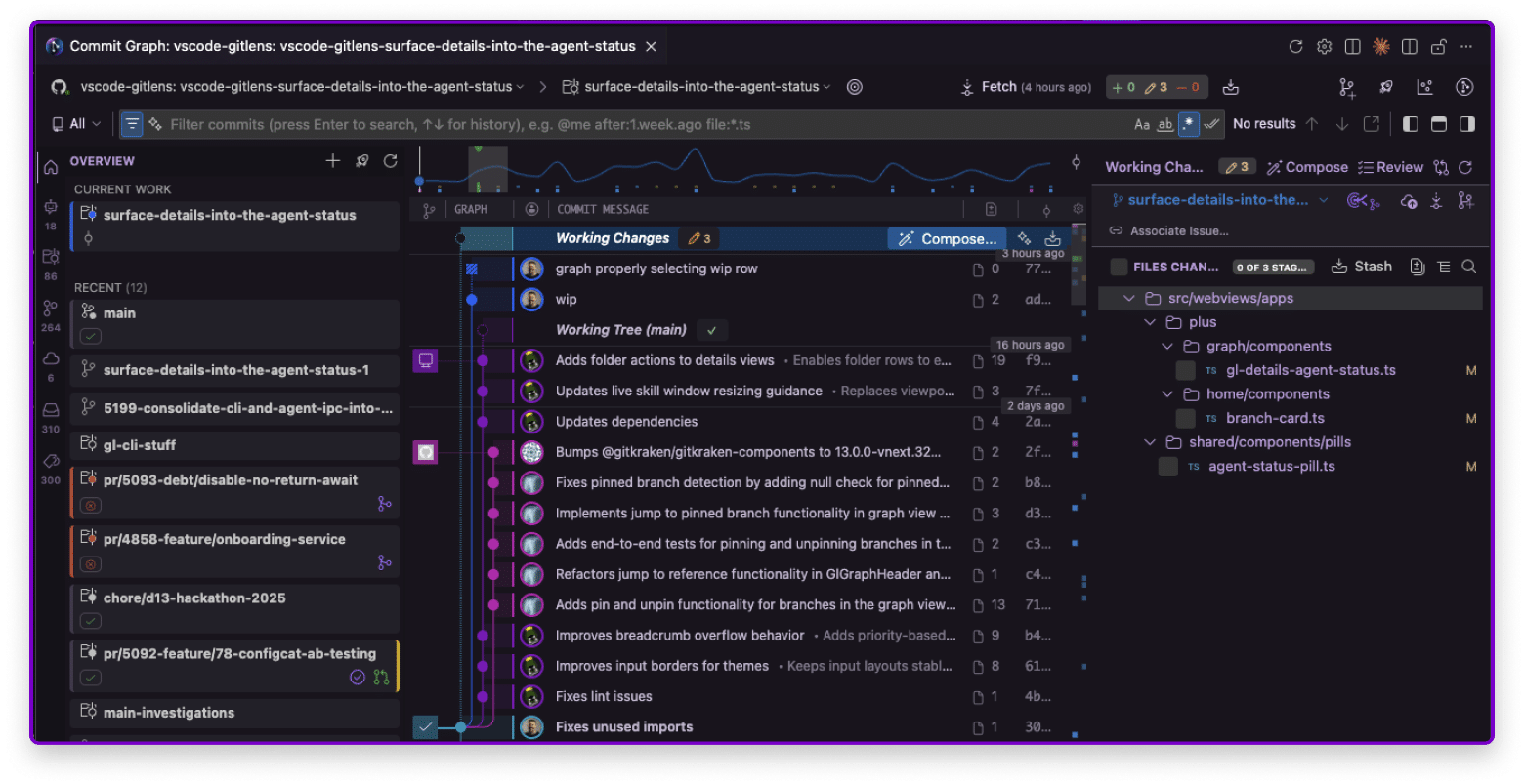Image resolution: width=1524 pixels, height=784 pixels.
Task: Open the branch dropdown chevron in details panel
Action: click(x=1324, y=200)
